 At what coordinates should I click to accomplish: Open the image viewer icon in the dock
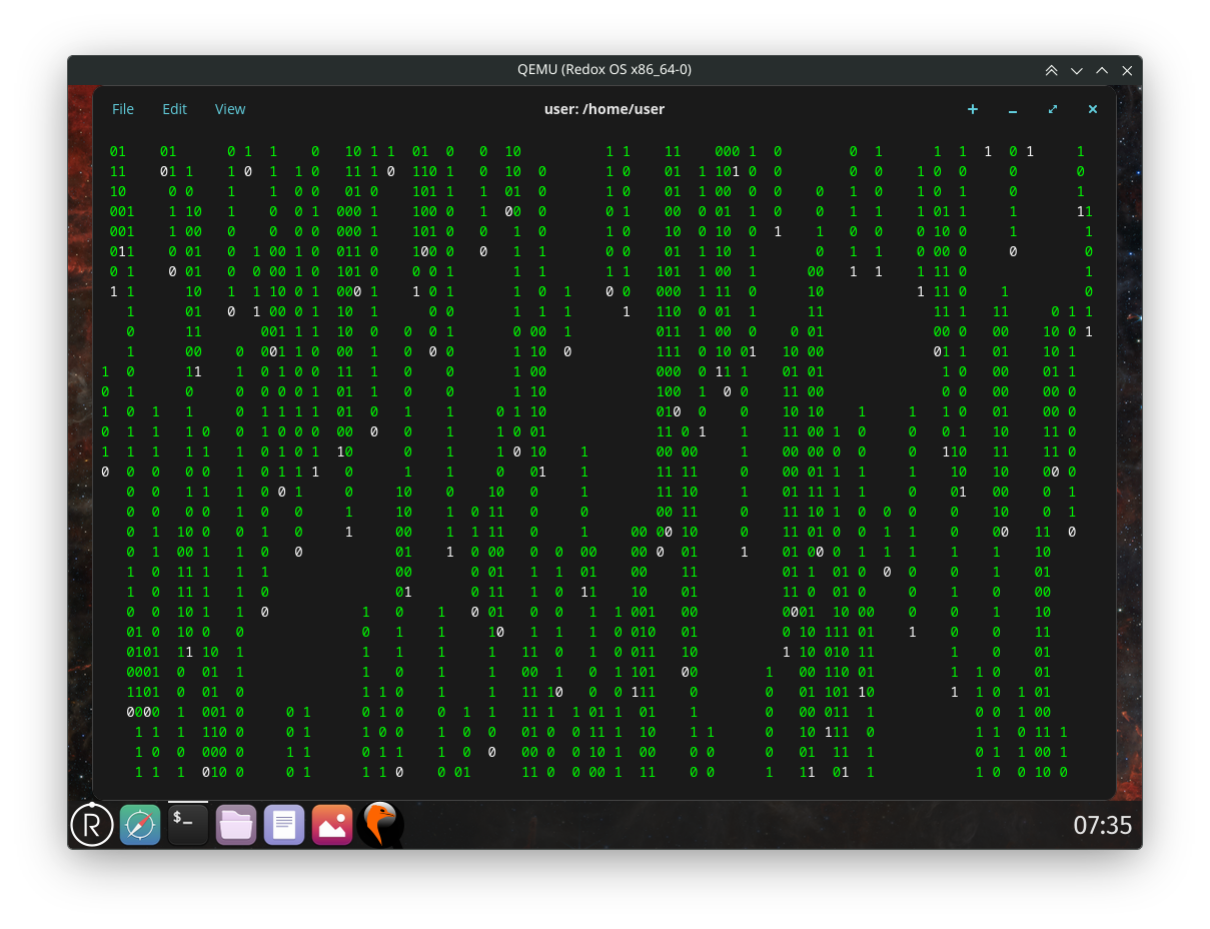click(x=332, y=825)
